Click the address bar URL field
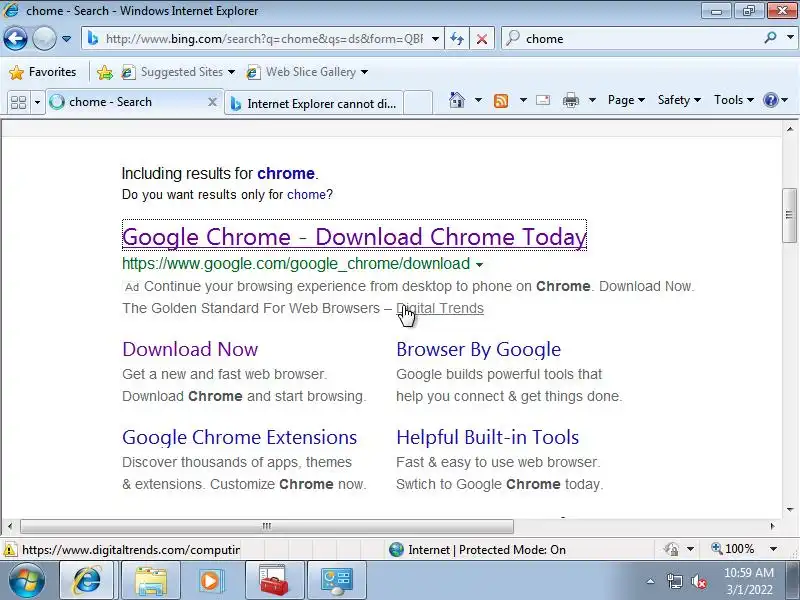Screen dimensions: 800x600 click(x=256, y=39)
